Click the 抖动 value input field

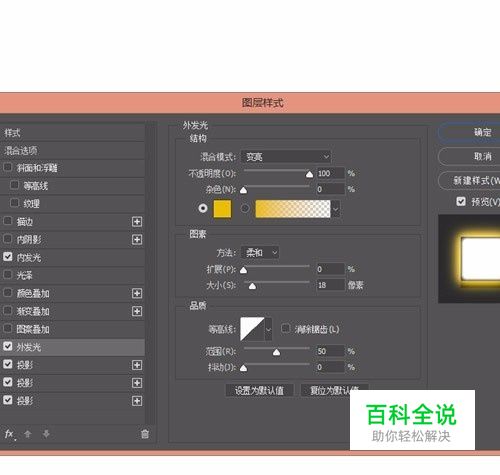330,367
